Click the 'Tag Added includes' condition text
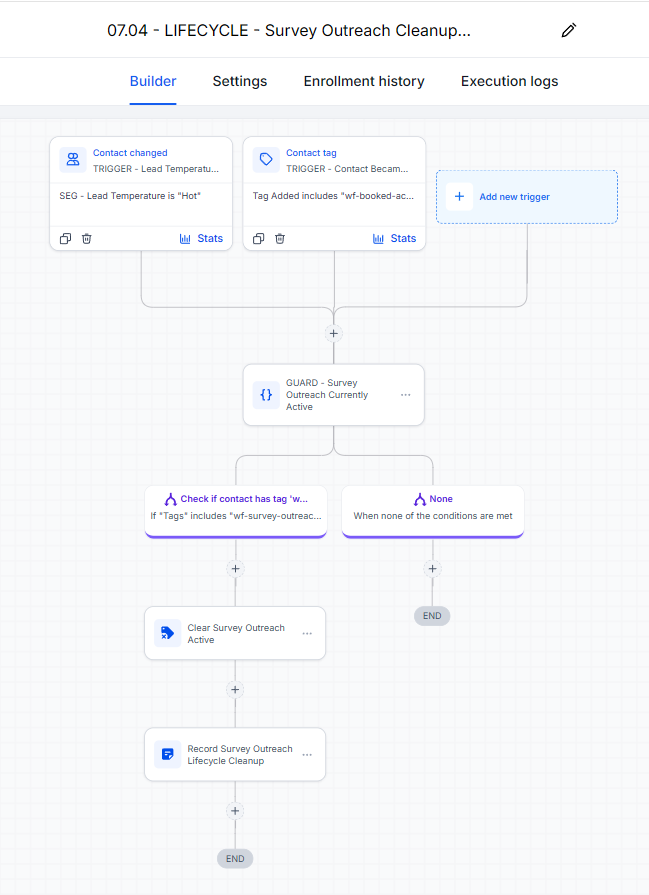 333,196
